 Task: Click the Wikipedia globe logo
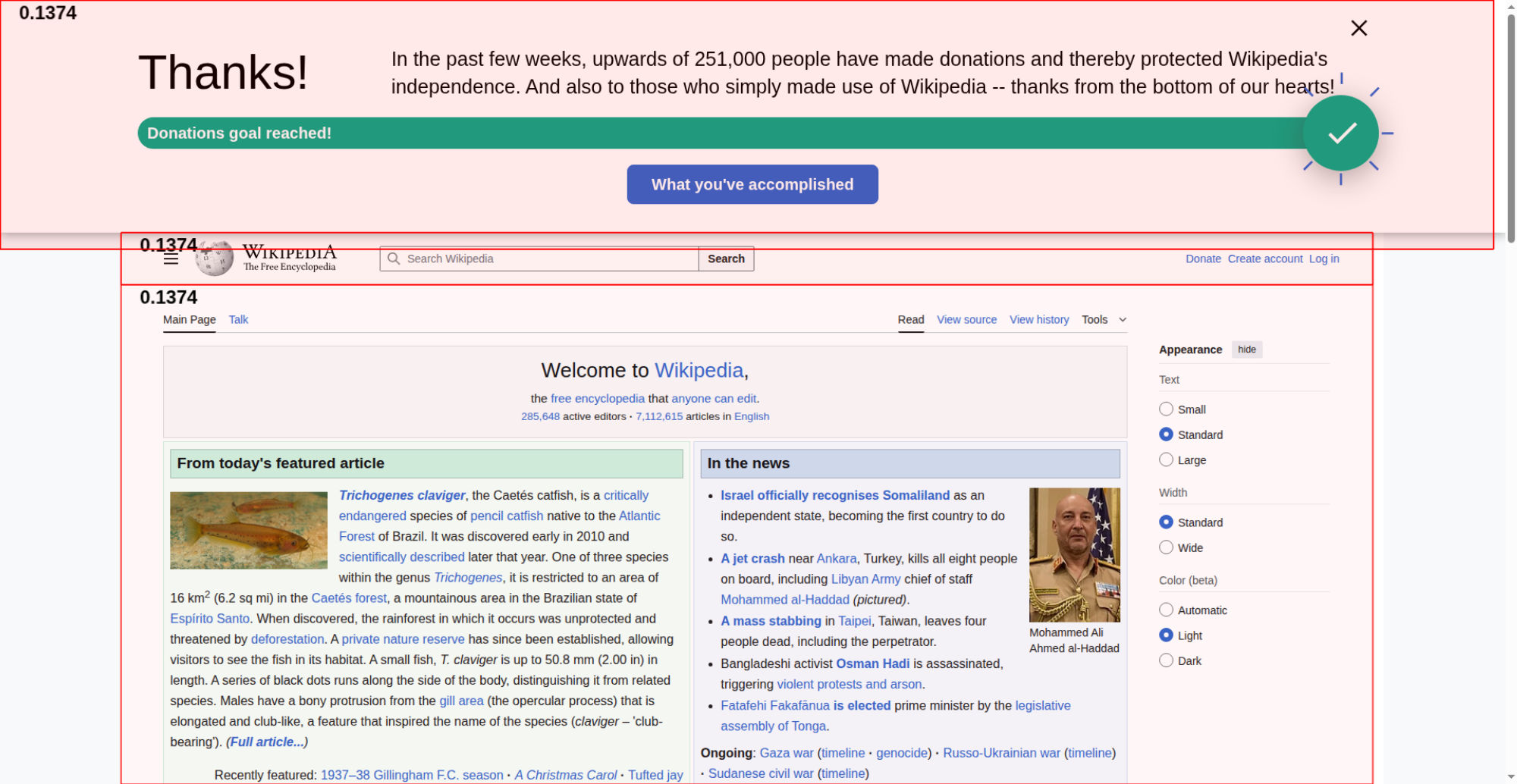coord(215,259)
